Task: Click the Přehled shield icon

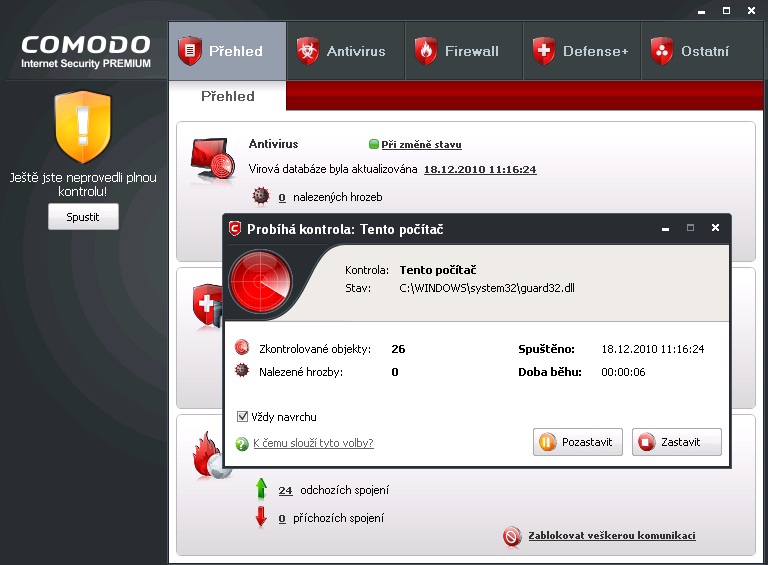Action: pyautogui.click(x=190, y=50)
